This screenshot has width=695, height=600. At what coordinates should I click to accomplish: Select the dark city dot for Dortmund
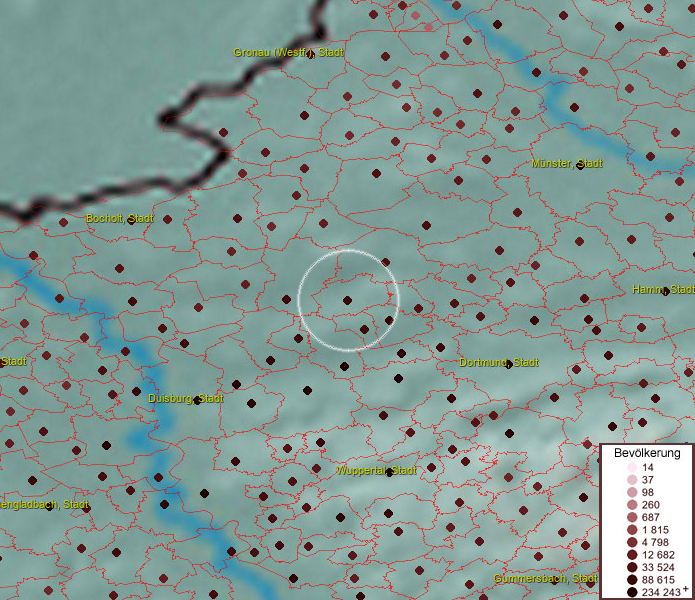click(x=509, y=364)
